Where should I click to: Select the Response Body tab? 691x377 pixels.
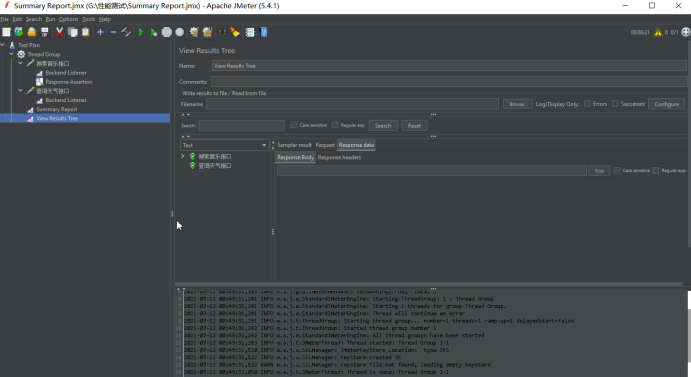pyautogui.click(x=296, y=157)
